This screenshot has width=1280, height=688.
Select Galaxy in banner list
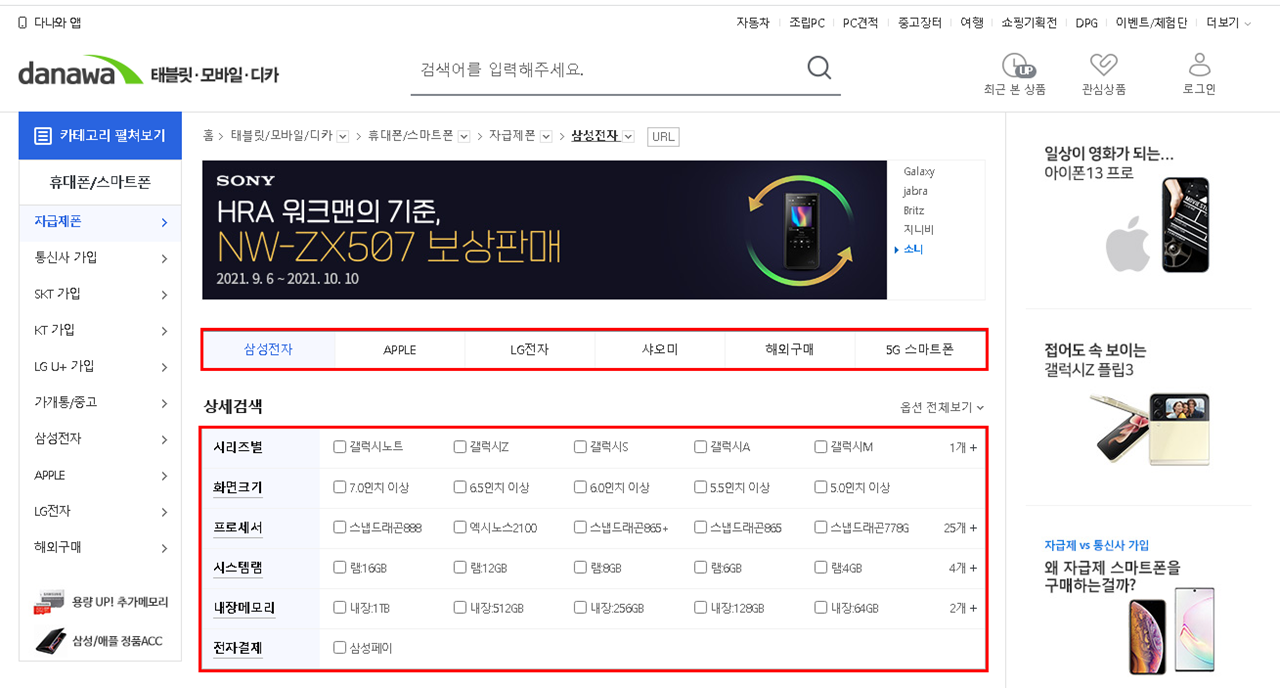[x=919, y=172]
